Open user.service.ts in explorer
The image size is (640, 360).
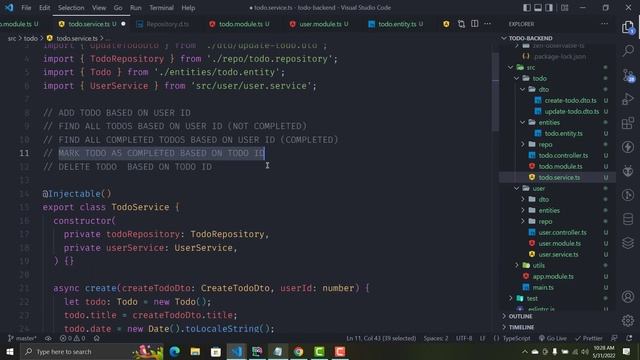click(x=558, y=254)
